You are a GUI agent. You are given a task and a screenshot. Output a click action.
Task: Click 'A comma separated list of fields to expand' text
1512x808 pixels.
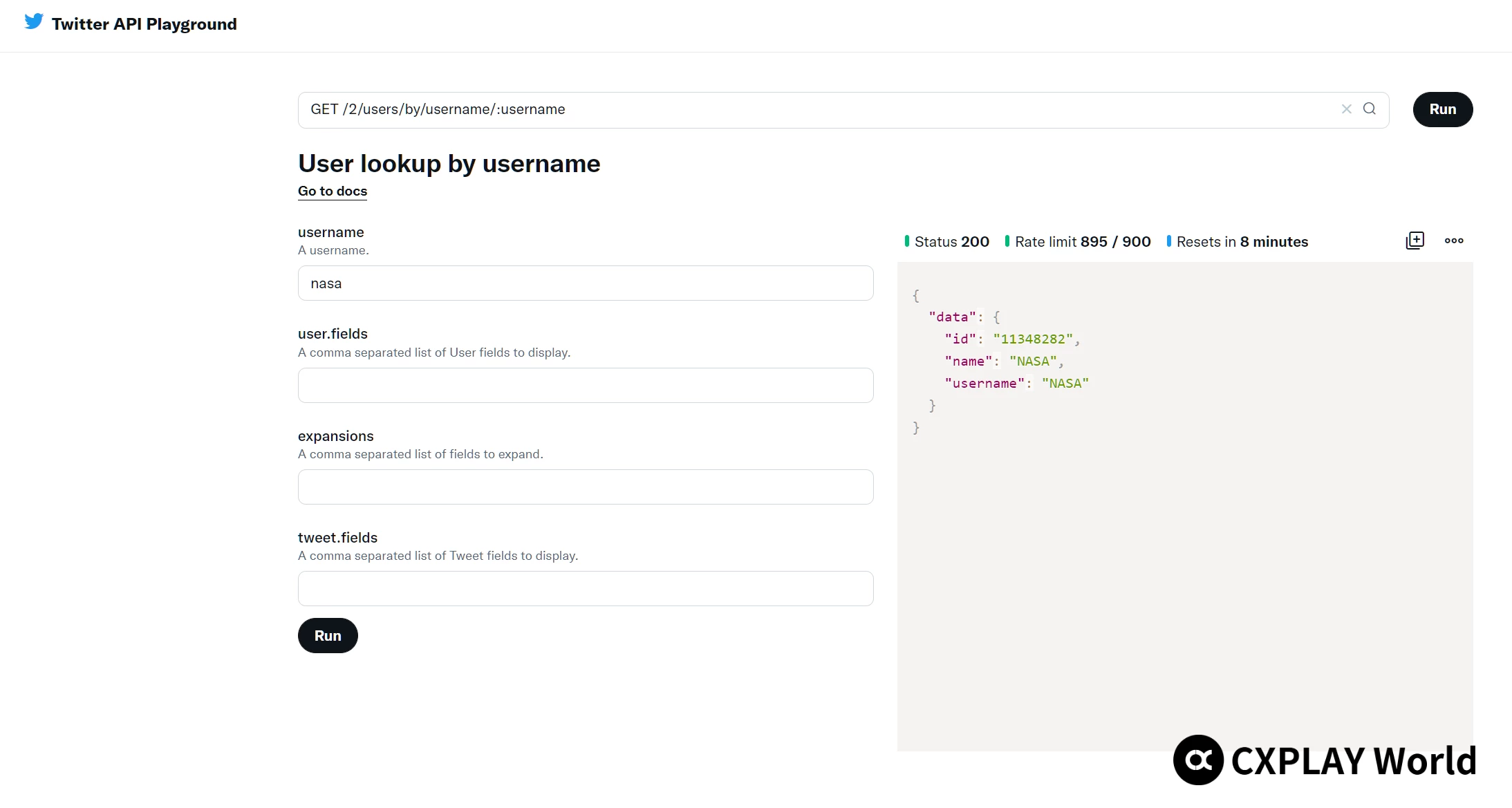click(420, 454)
